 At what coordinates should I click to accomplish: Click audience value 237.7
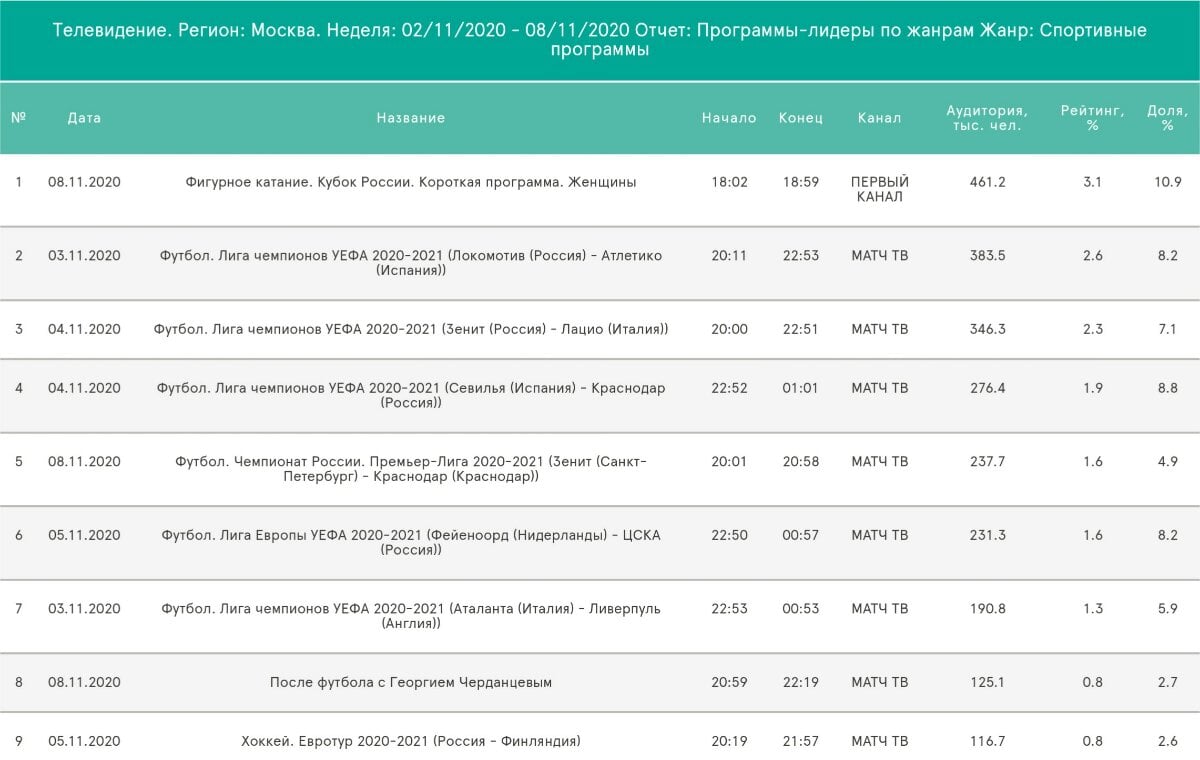988,462
